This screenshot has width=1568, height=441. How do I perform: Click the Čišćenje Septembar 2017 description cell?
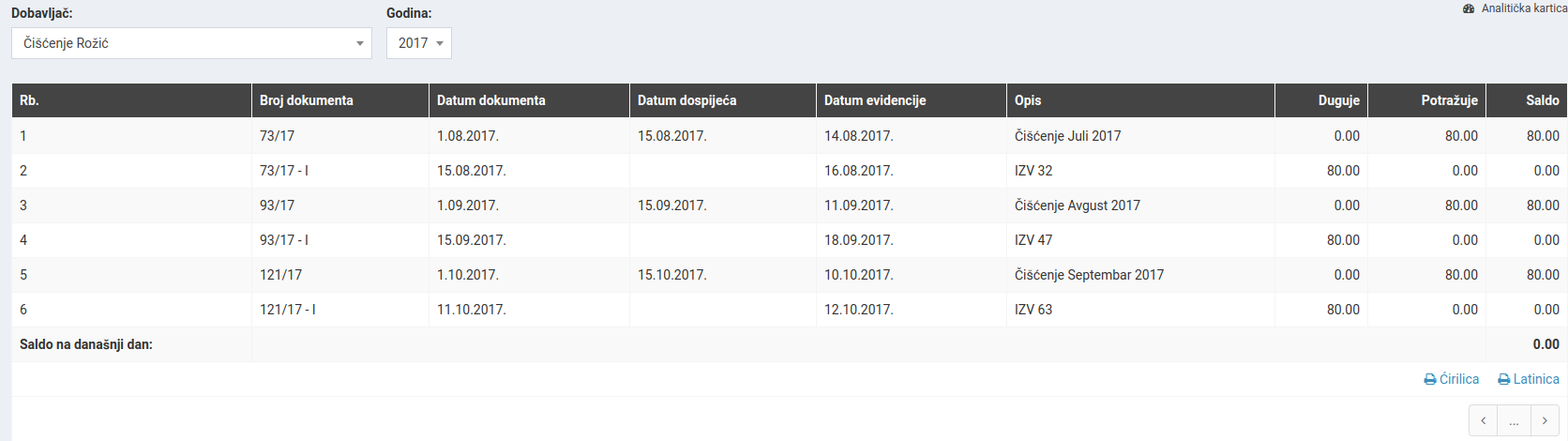[1140, 275]
